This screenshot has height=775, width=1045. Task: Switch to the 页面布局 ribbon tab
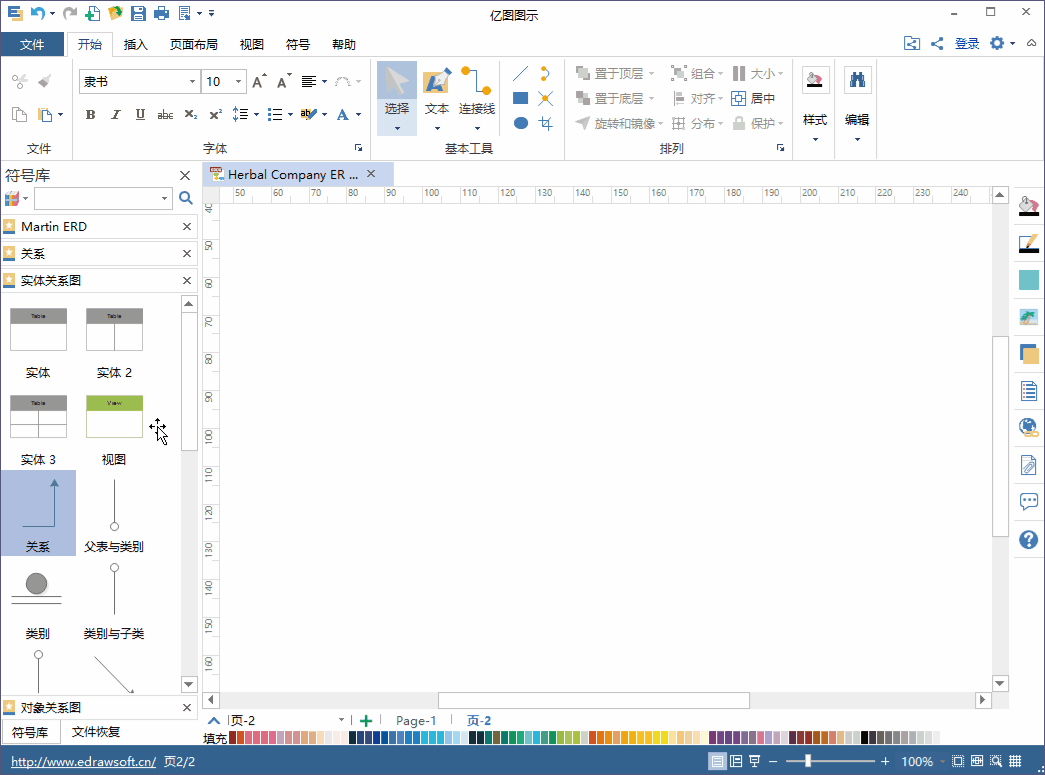(x=193, y=45)
